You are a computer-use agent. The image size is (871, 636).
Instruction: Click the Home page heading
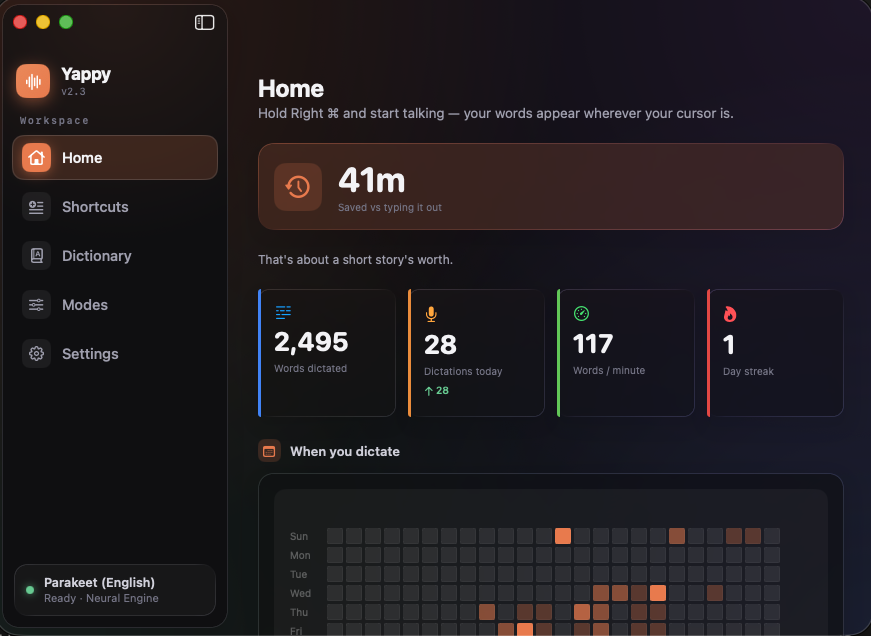click(x=291, y=89)
